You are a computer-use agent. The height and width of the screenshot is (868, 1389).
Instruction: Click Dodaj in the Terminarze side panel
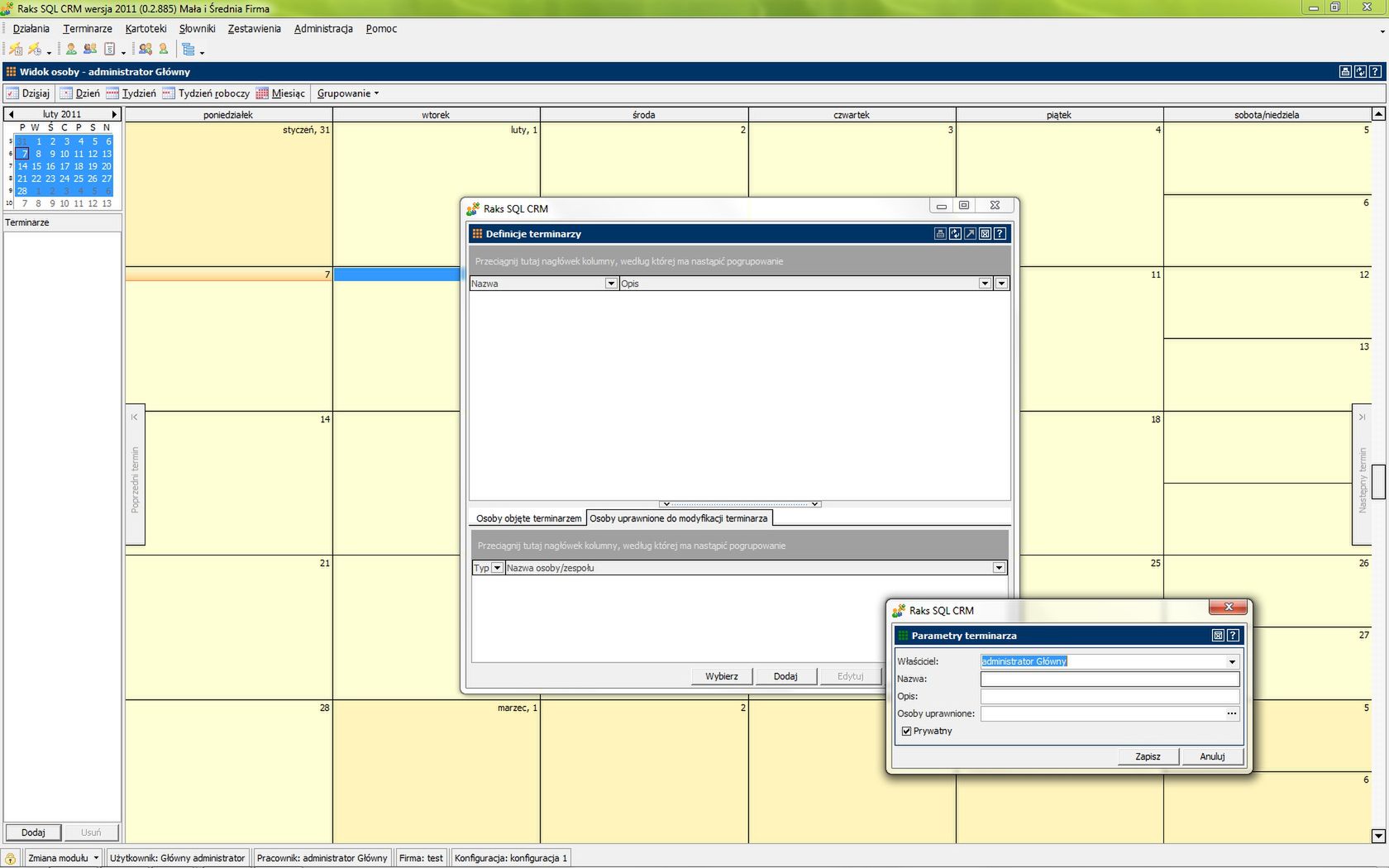point(33,832)
